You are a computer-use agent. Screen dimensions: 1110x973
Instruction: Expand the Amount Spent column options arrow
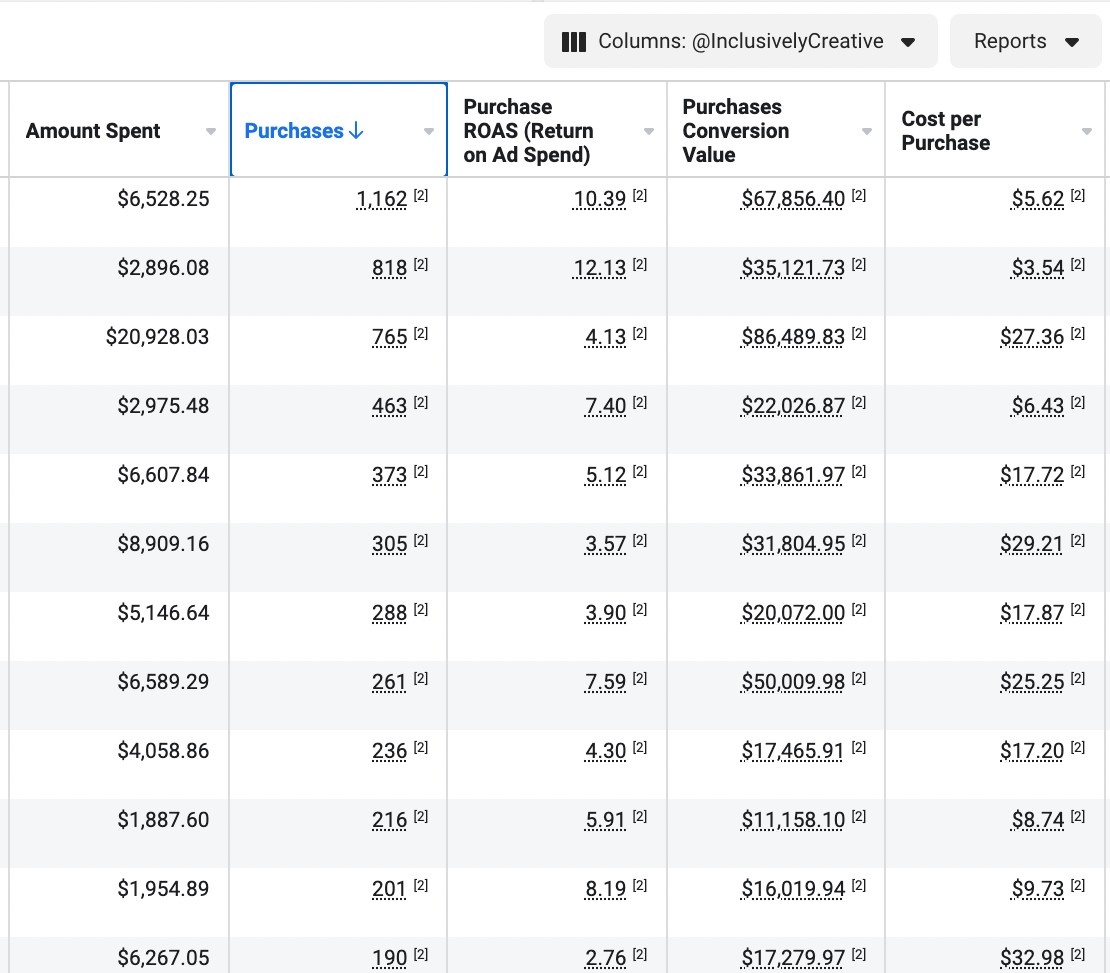210,132
